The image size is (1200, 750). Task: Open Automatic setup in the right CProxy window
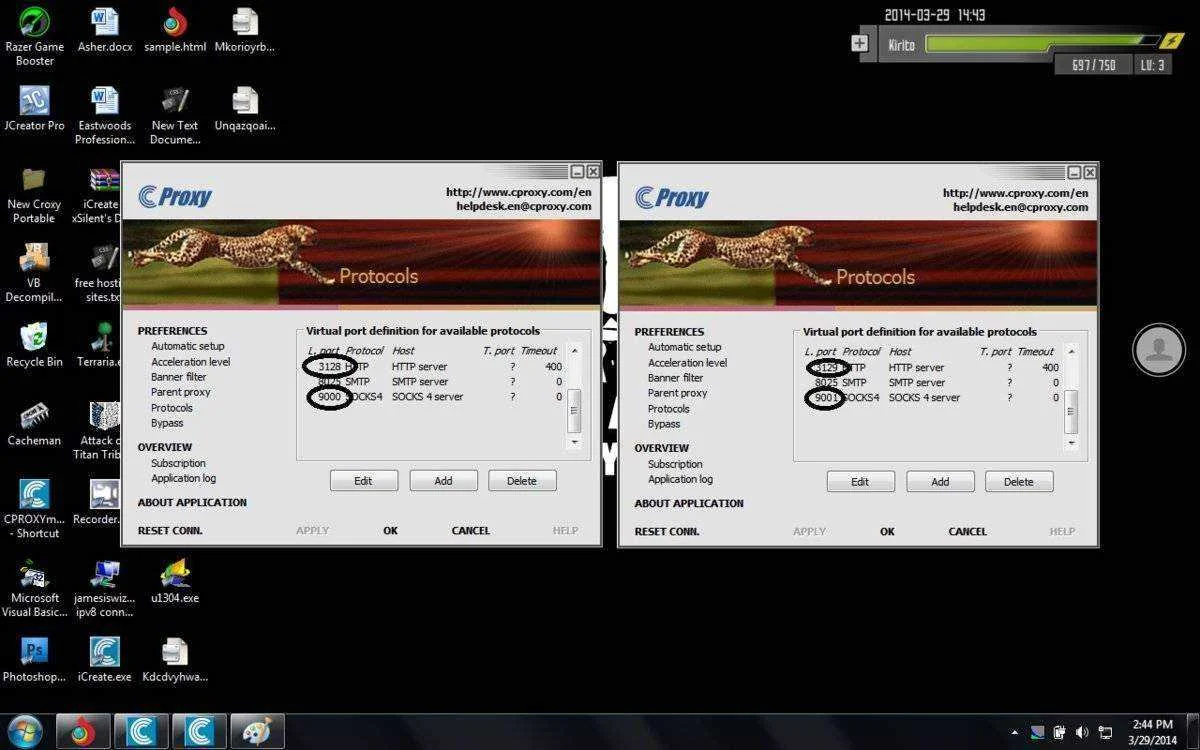[x=685, y=347]
